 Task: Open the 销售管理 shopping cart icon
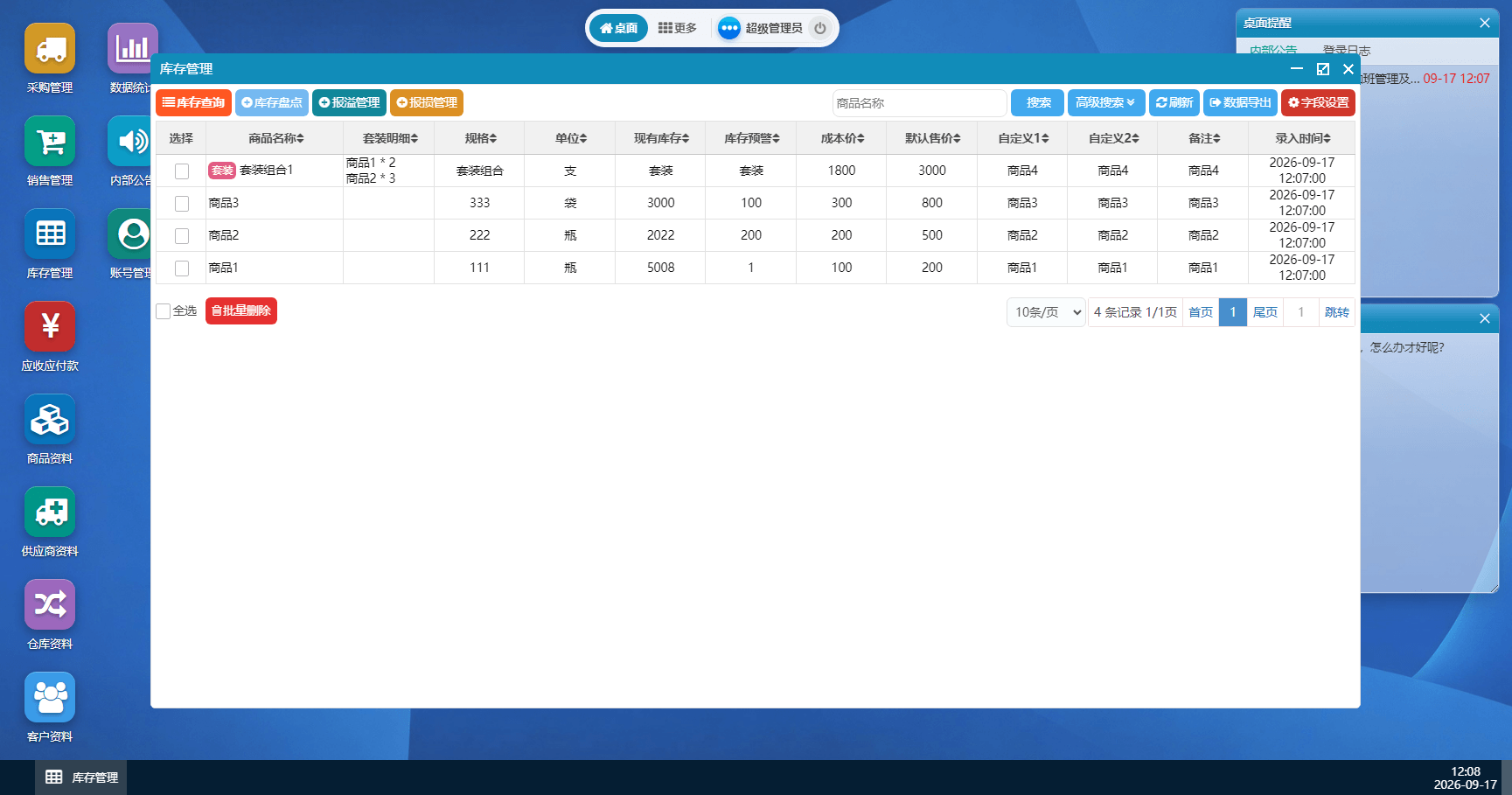point(50,142)
